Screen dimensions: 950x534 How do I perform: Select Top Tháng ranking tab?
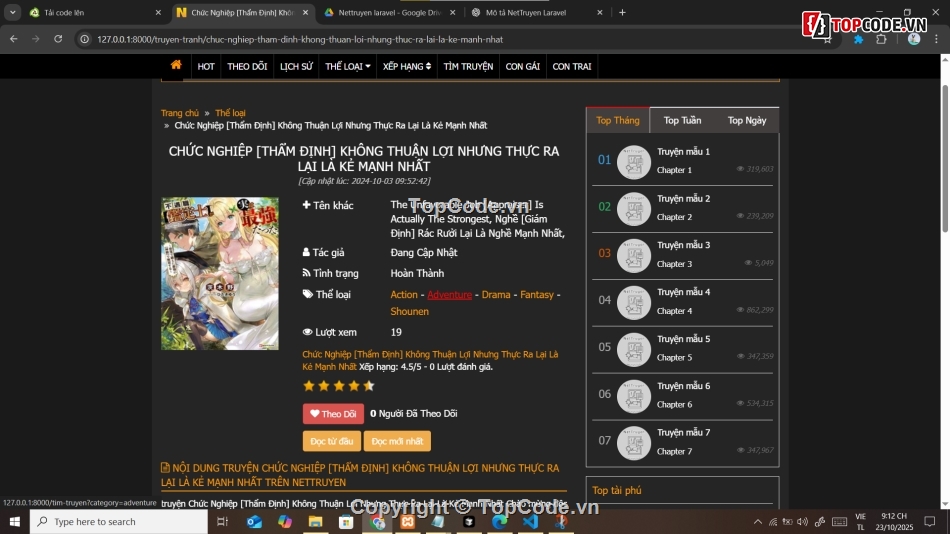coord(618,120)
